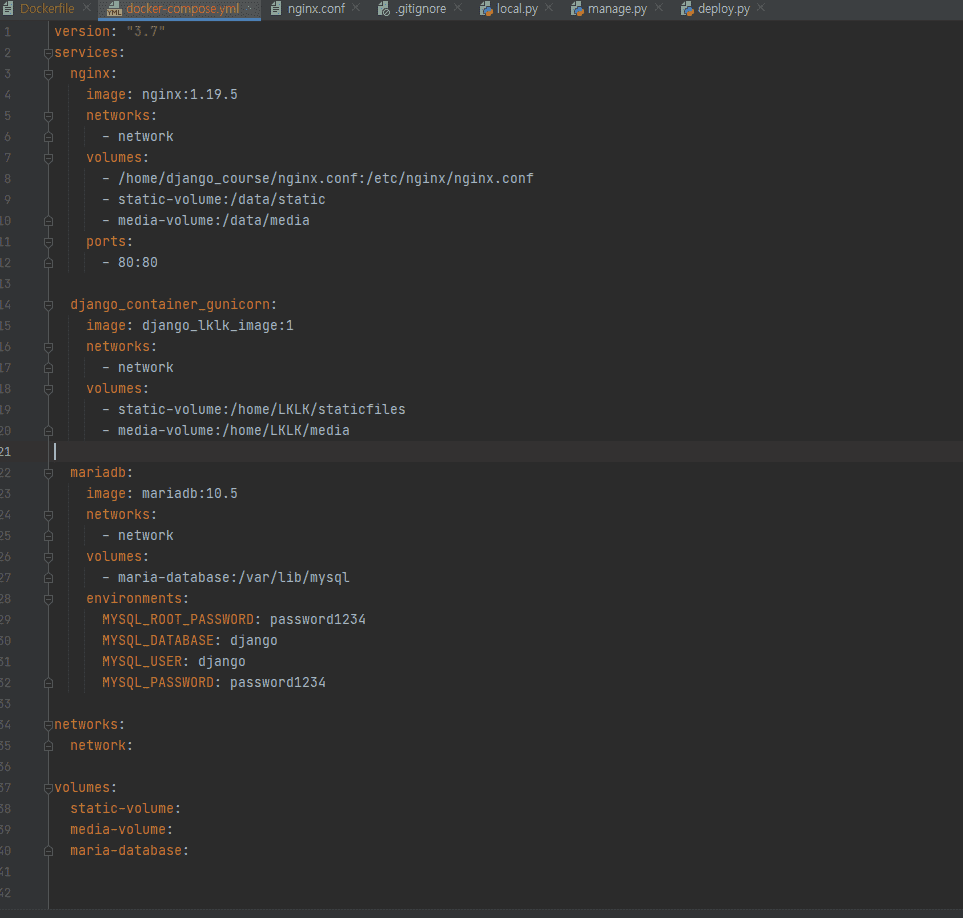Click the mariadb:10.5 image value
963x918 pixels.
[190, 494]
